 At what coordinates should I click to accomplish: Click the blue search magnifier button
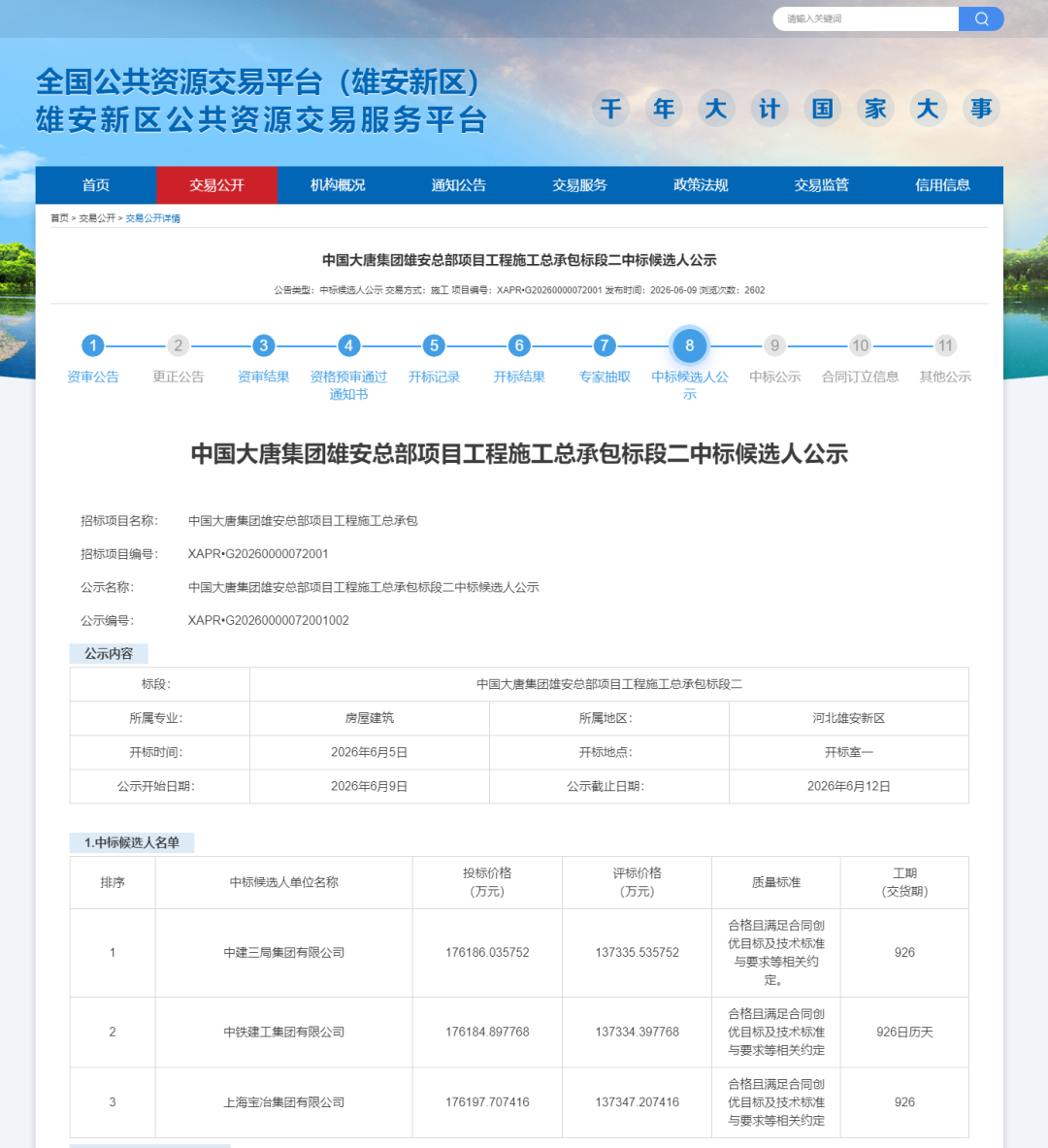pos(981,19)
